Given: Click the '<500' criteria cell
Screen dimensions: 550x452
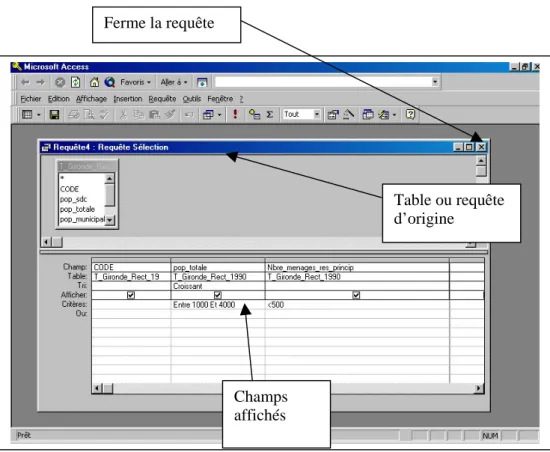Looking at the screenshot, I should coord(357,305).
